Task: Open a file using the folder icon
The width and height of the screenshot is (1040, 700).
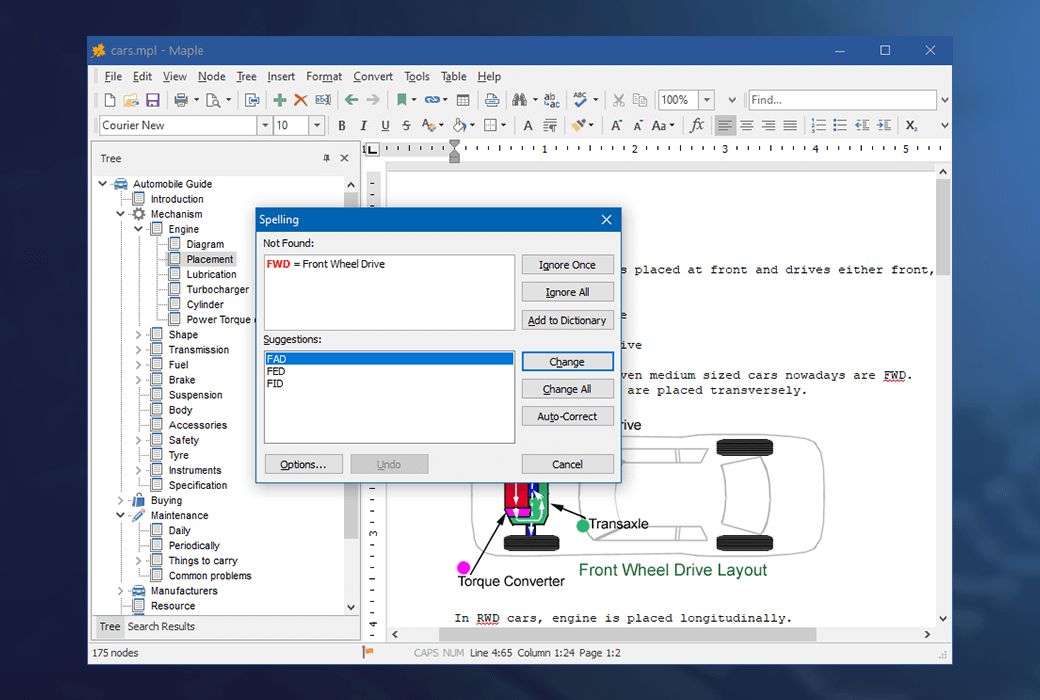Action: coord(131,100)
